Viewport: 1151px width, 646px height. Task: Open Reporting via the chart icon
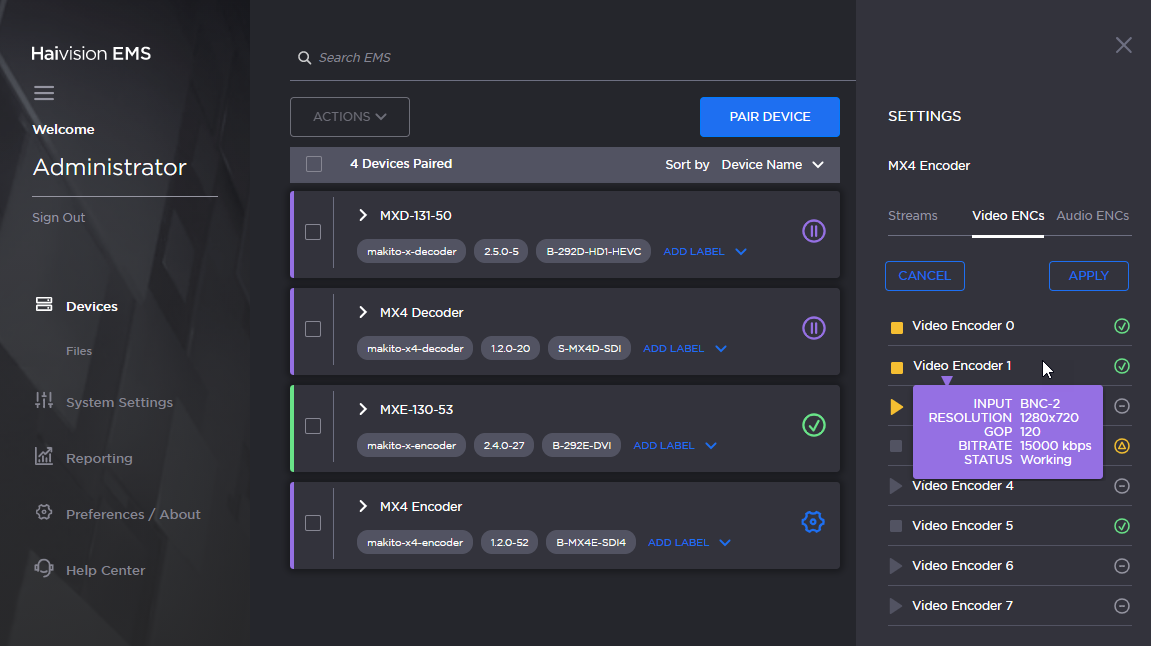coord(43,457)
